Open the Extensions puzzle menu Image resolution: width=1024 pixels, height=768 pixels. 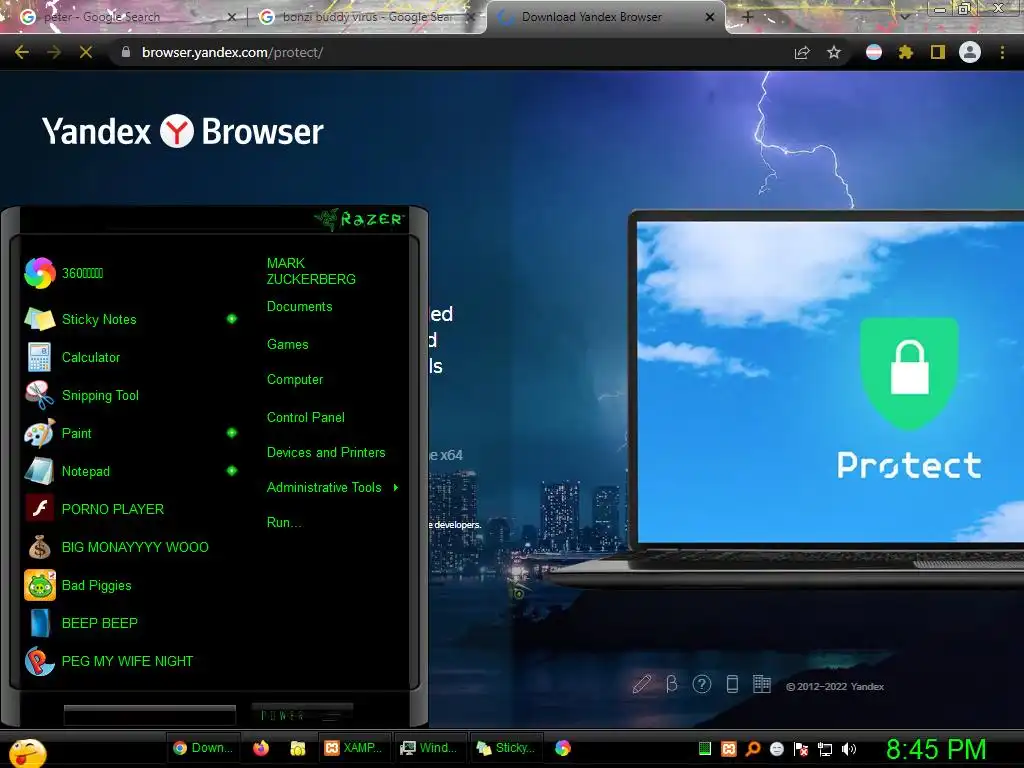pos(906,52)
